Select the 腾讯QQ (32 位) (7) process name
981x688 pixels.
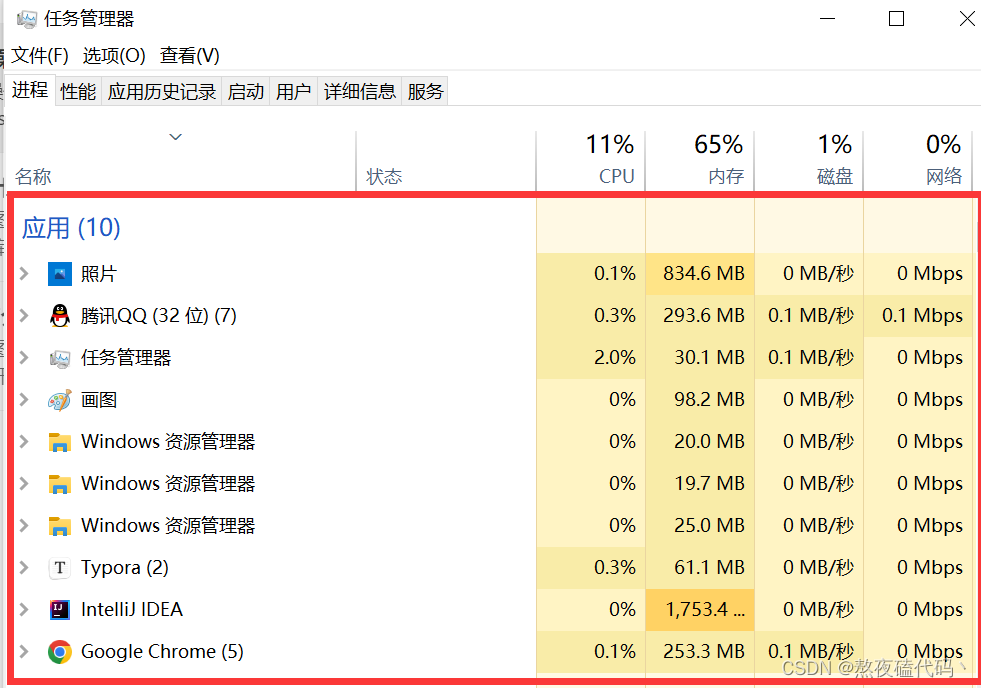click(x=159, y=316)
